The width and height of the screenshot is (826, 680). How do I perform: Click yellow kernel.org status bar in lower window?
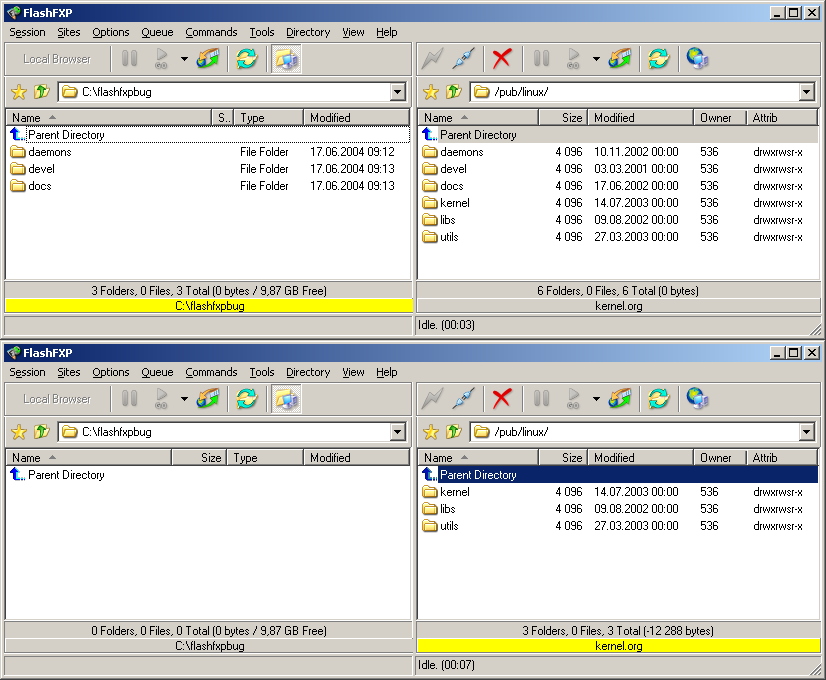pos(618,646)
